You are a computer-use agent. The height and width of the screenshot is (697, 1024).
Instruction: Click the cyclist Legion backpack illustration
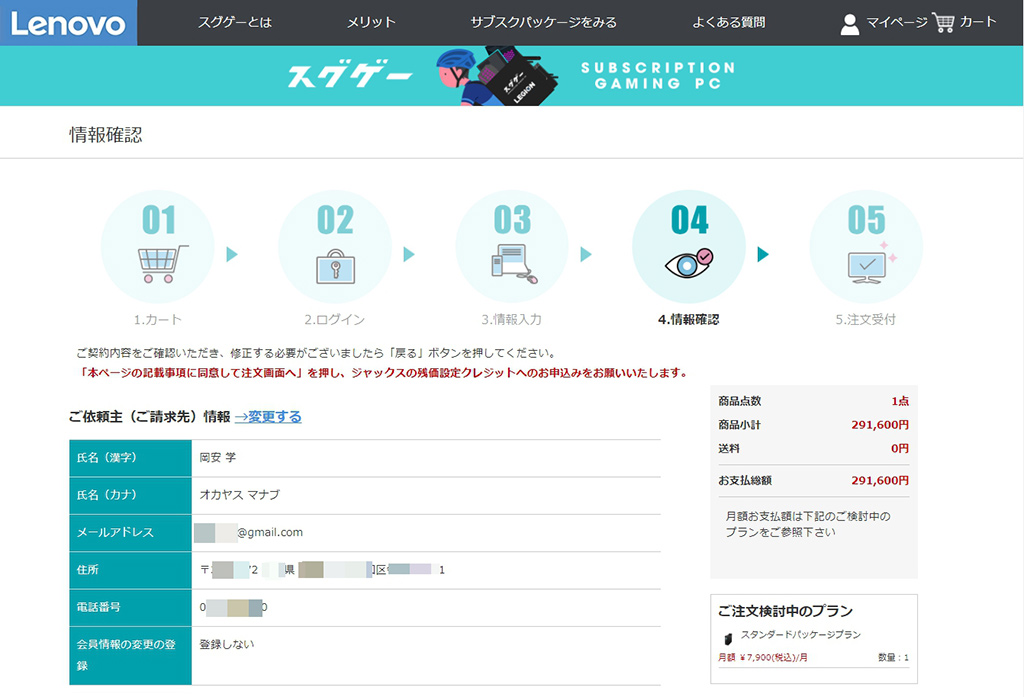496,76
